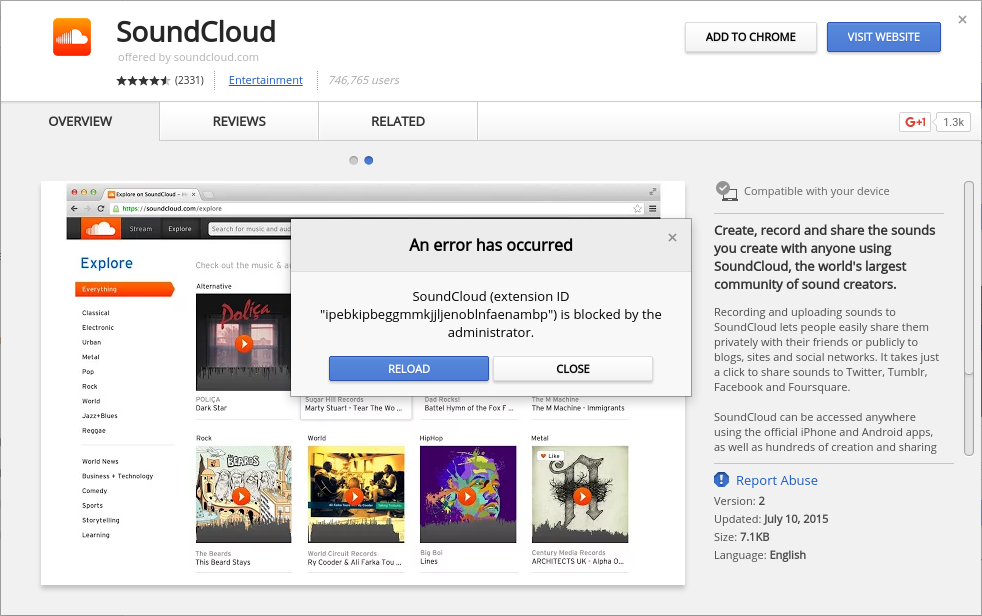Click the Report Abuse exclamation icon
This screenshot has height=616, width=982.
721,480
